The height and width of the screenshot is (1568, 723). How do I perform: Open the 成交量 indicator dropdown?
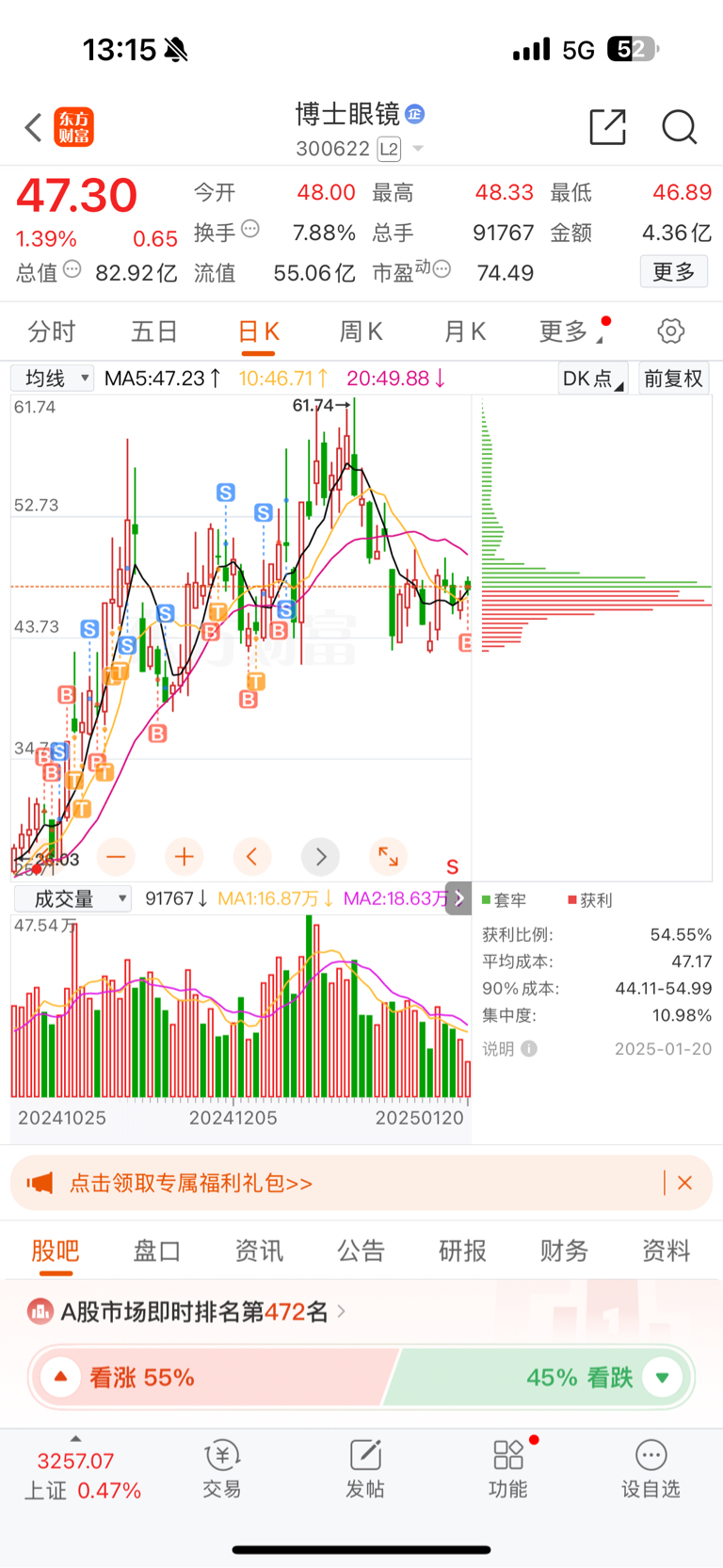coord(72,898)
